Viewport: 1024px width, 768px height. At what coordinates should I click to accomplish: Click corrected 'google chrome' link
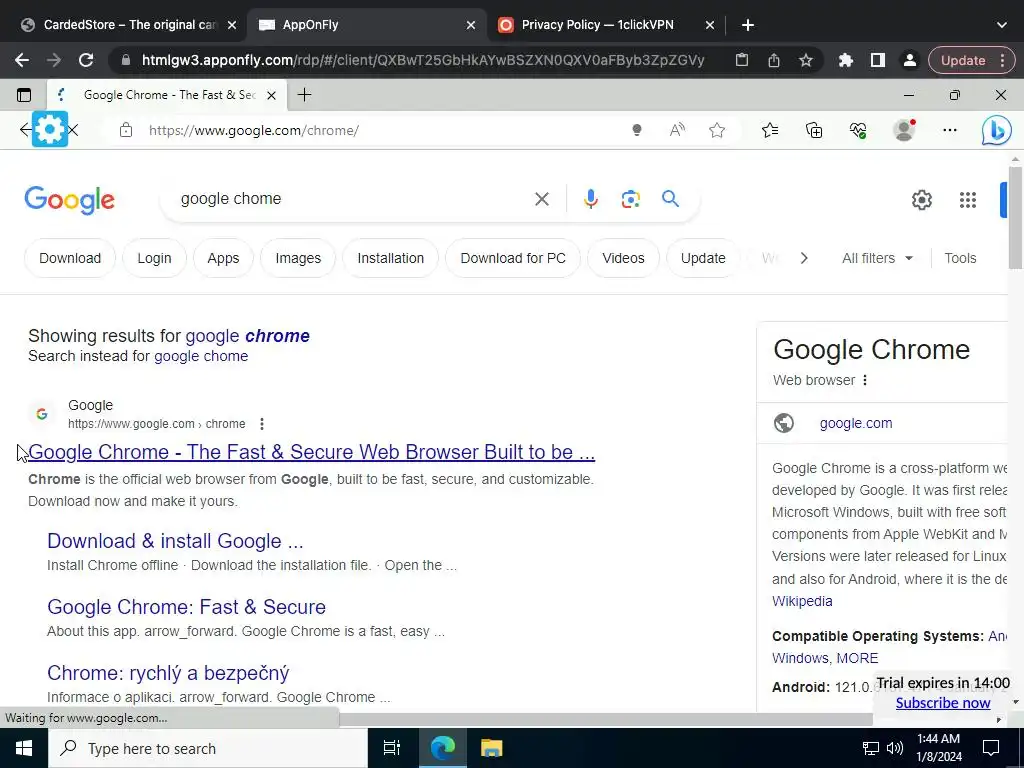pos(248,336)
